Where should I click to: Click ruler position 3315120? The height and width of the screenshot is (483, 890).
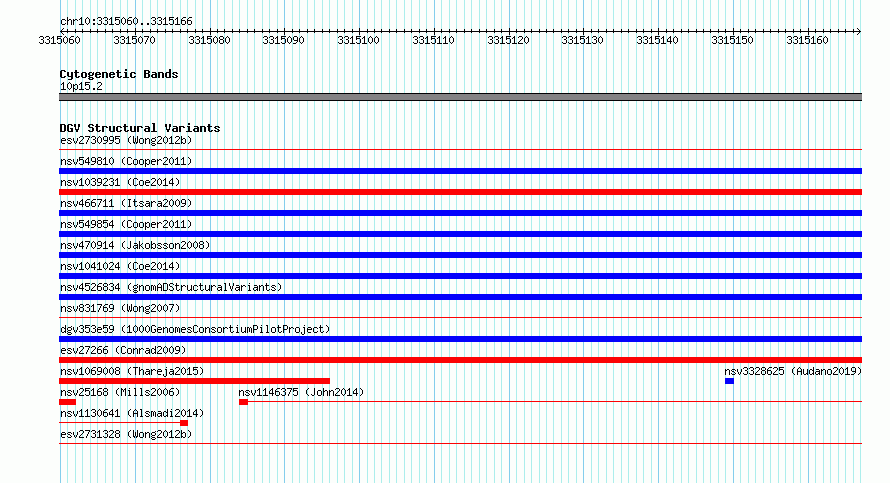[x=508, y=40]
